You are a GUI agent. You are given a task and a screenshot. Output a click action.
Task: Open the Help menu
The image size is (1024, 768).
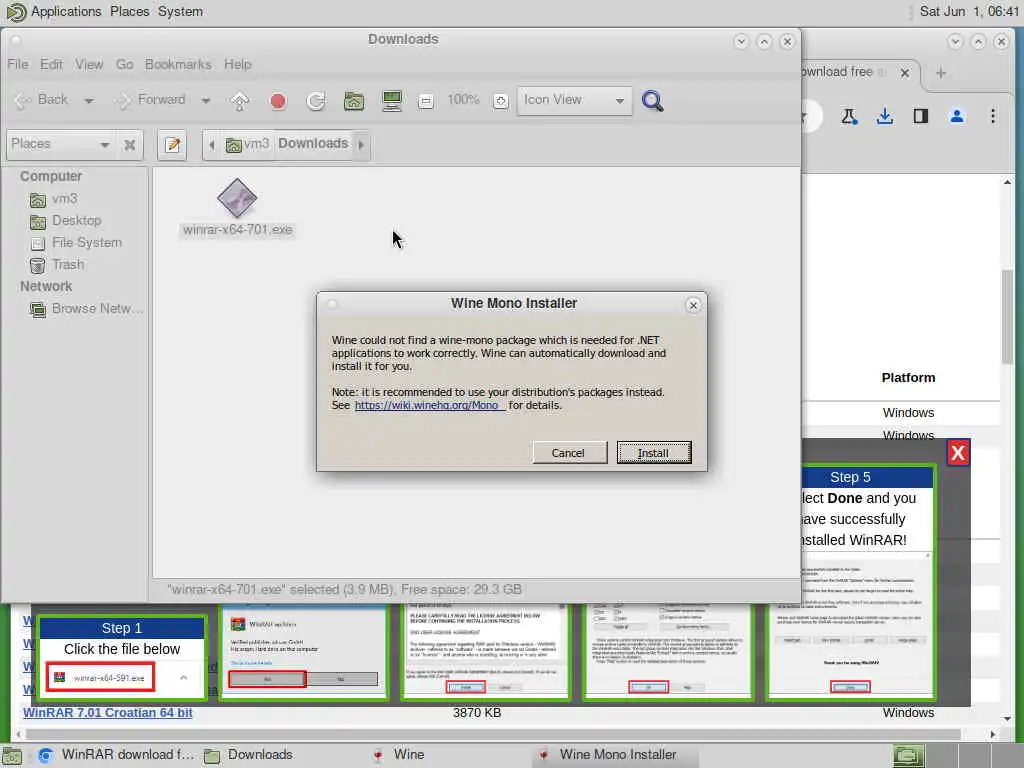238,64
